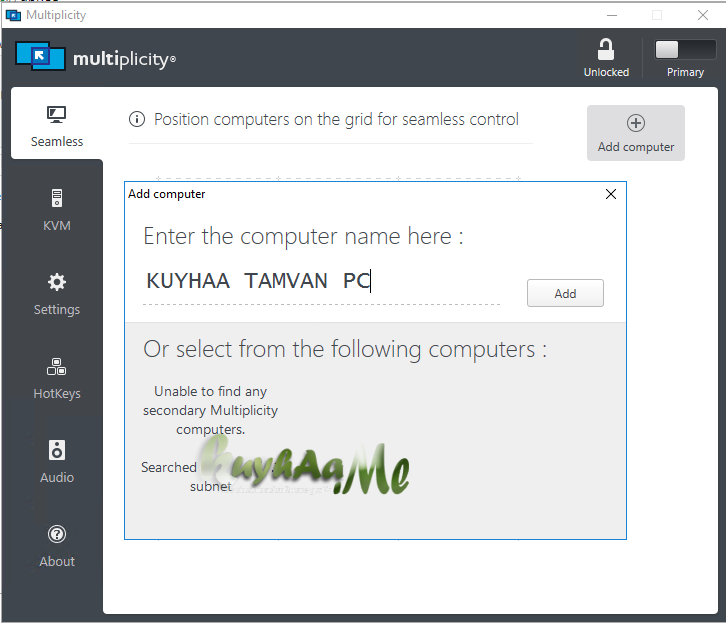The width and height of the screenshot is (726, 623).
Task: Click the info icon beside Position computers
Action: 137,119
